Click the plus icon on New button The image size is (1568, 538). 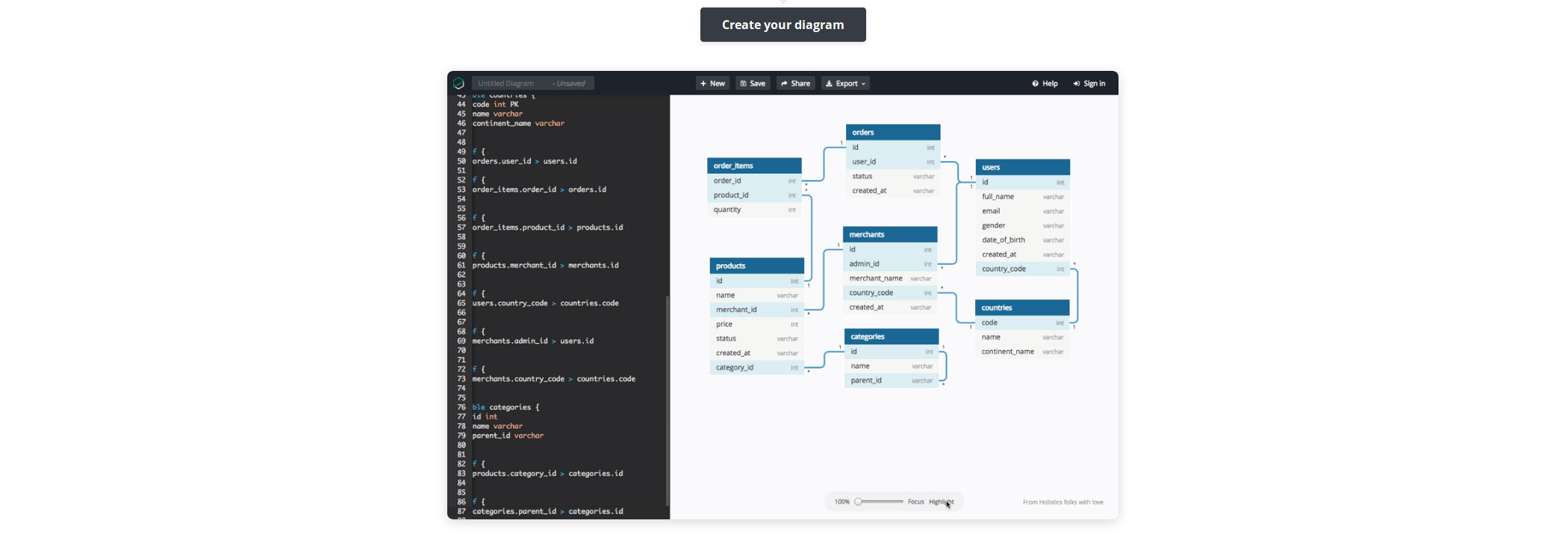tap(703, 84)
